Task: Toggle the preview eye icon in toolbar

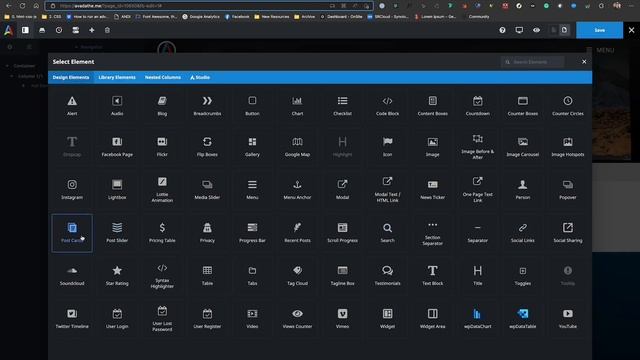Action: click(536, 30)
